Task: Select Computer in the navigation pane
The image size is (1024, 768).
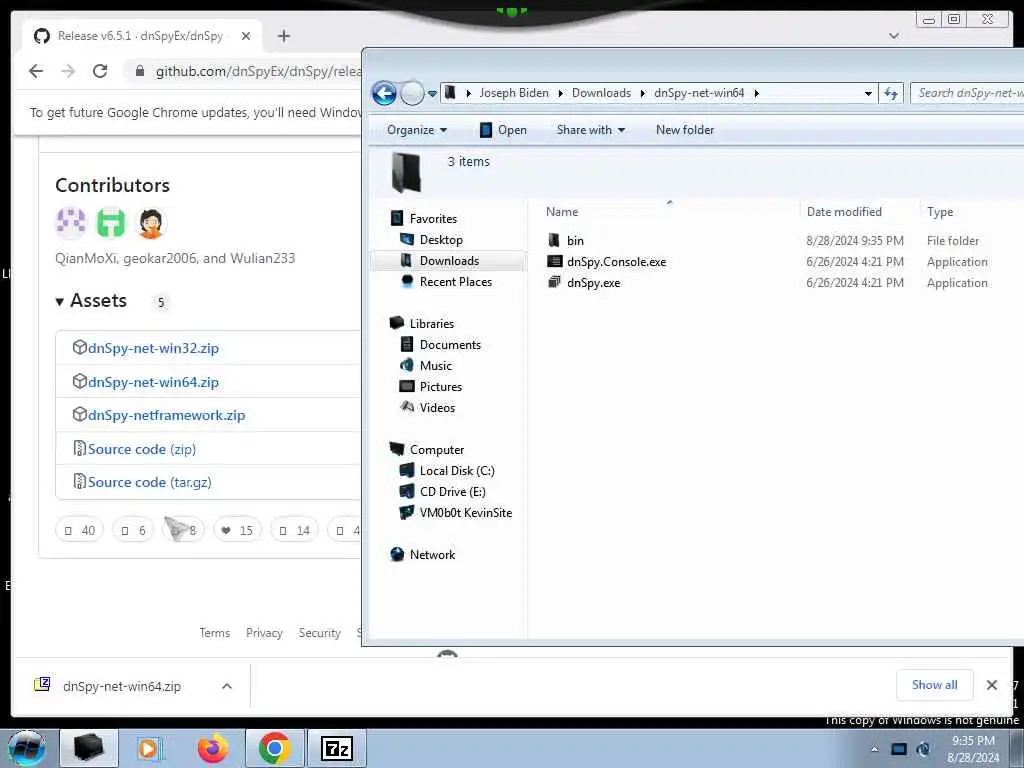Action: pyautogui.click(x=437, y=449)
